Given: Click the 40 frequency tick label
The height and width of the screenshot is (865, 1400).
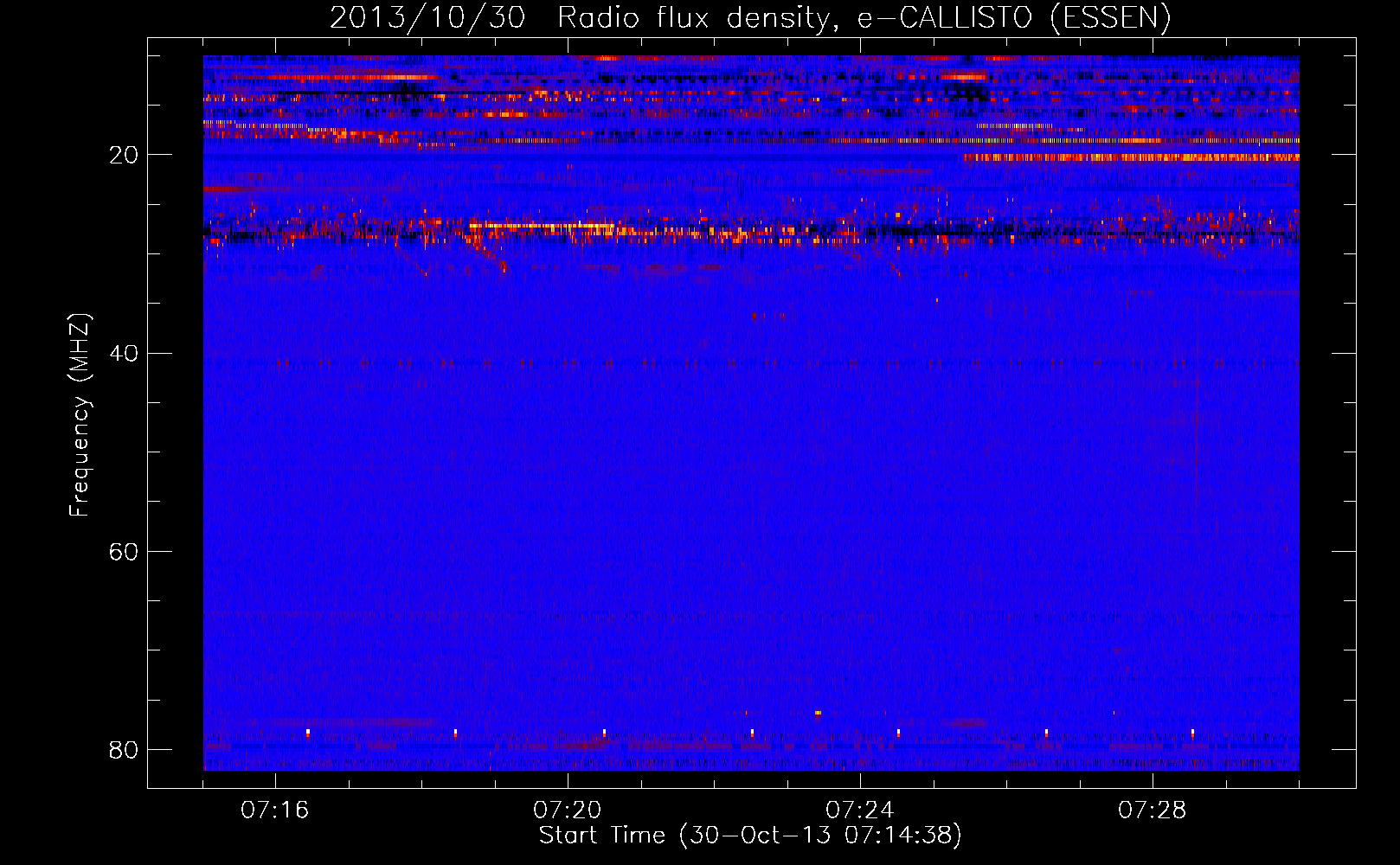Looking at the screenshot, I should tap(124, 353).
